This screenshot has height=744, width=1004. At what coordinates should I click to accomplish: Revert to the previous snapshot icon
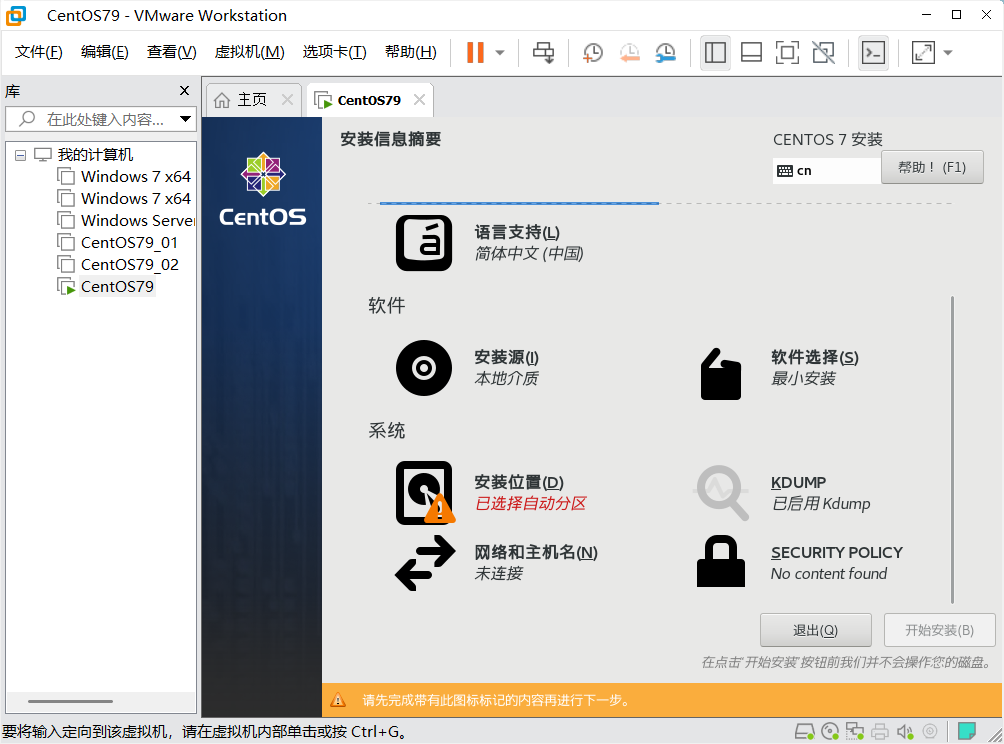(629, 53)
